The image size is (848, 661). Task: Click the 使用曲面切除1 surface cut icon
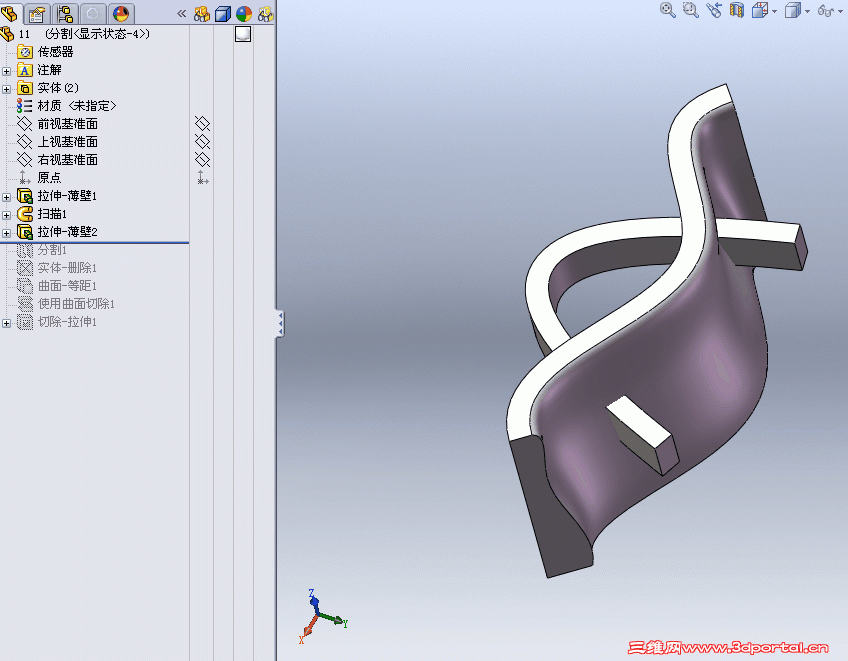(x=25, y=303)
